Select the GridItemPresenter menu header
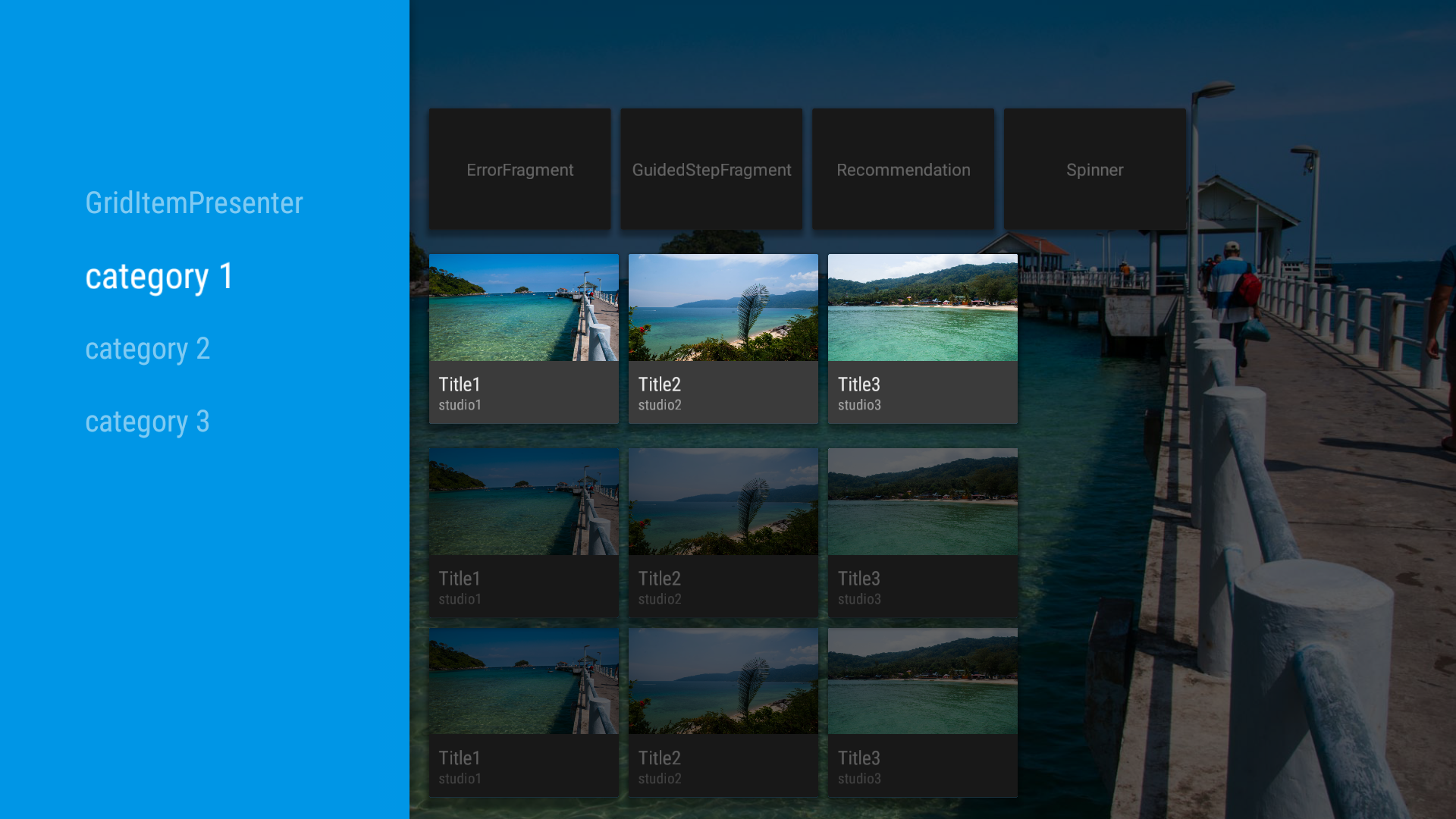Viewport: 1456px width, 819px height. [194, 202]
